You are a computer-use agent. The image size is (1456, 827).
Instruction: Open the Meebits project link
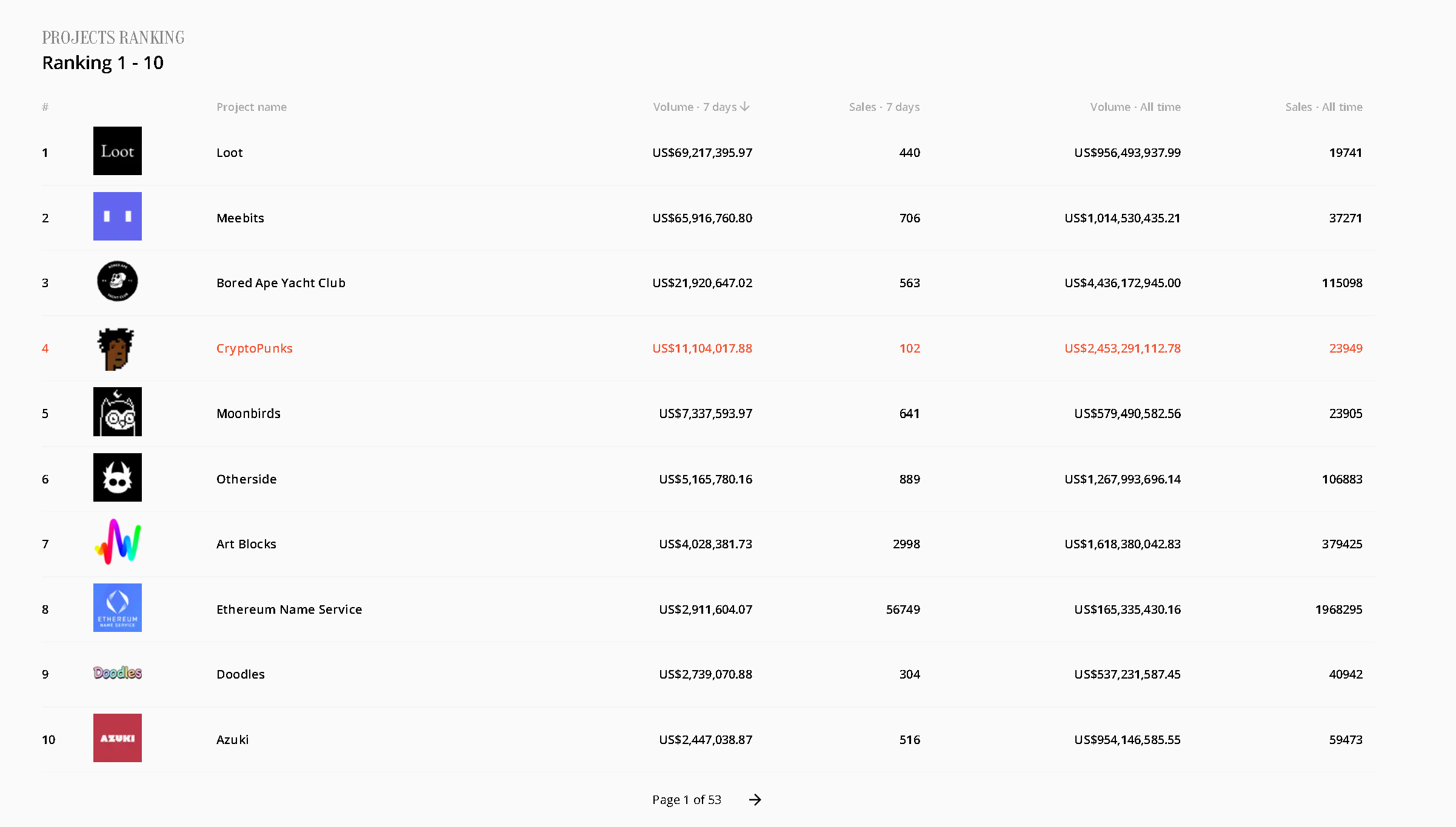241,218
